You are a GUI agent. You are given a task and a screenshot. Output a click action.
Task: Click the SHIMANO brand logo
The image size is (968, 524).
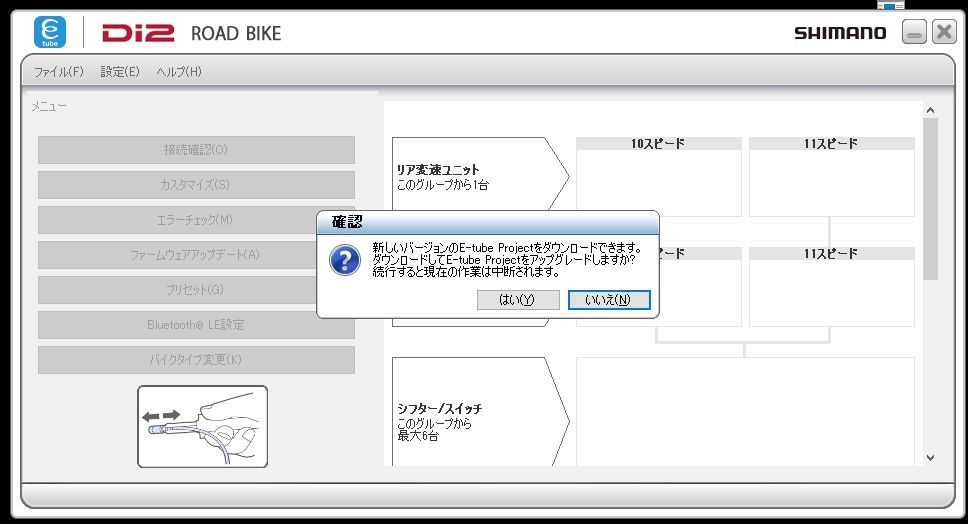(x=840, y=33)
